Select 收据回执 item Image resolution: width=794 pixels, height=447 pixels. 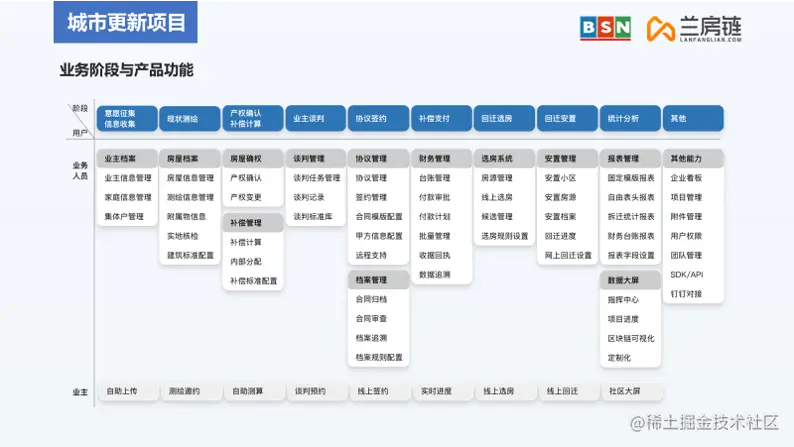click(434, 255)
